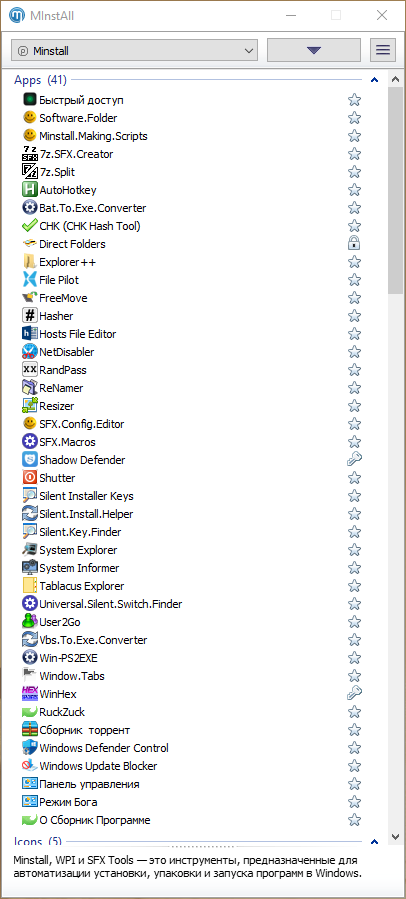406x899 pixels.
Task: Select the WinHex hex editor icon
Action: [x=29, y=694]
